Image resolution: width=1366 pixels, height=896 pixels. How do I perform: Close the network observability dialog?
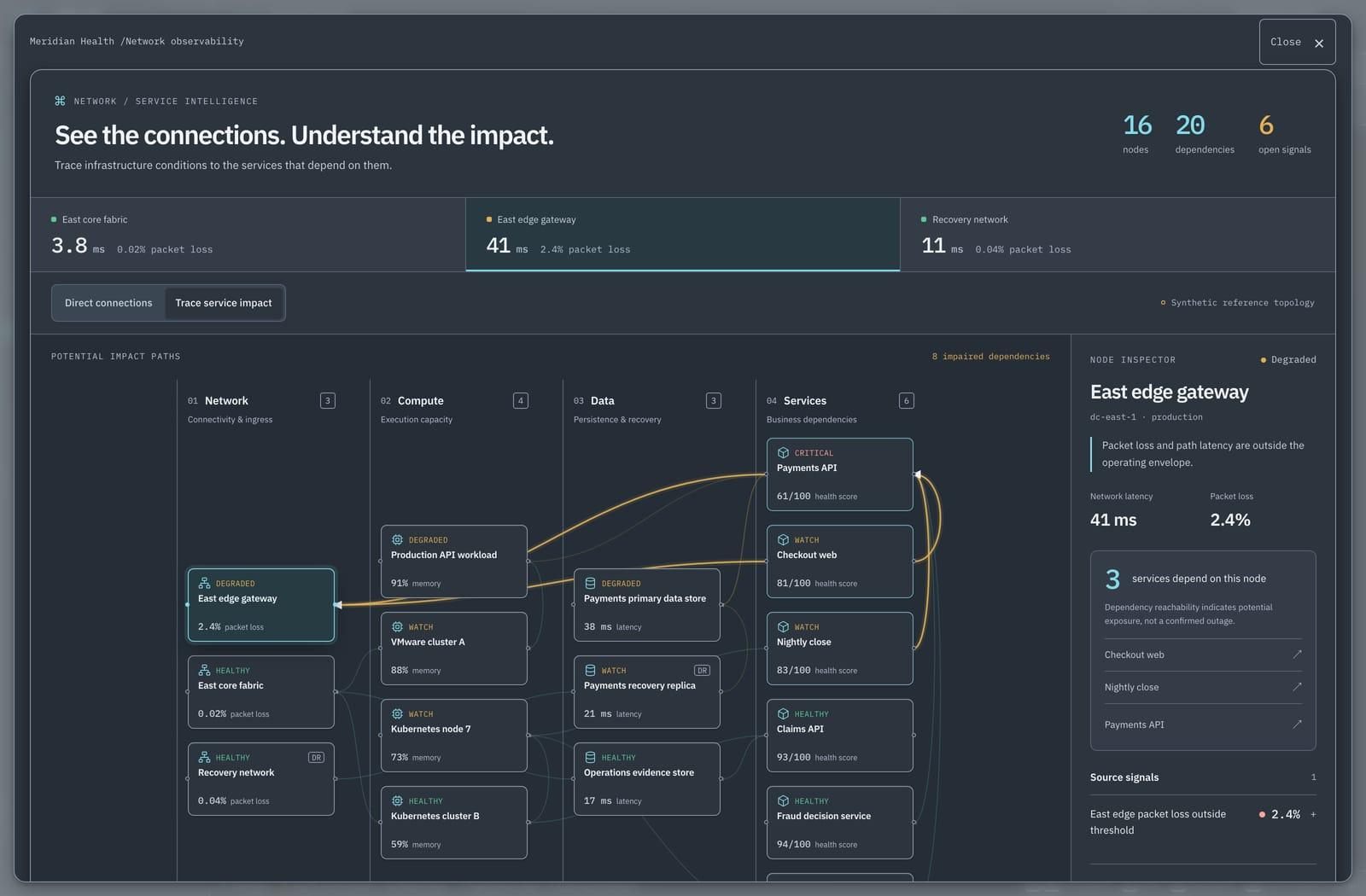[x=1297, y=42]
